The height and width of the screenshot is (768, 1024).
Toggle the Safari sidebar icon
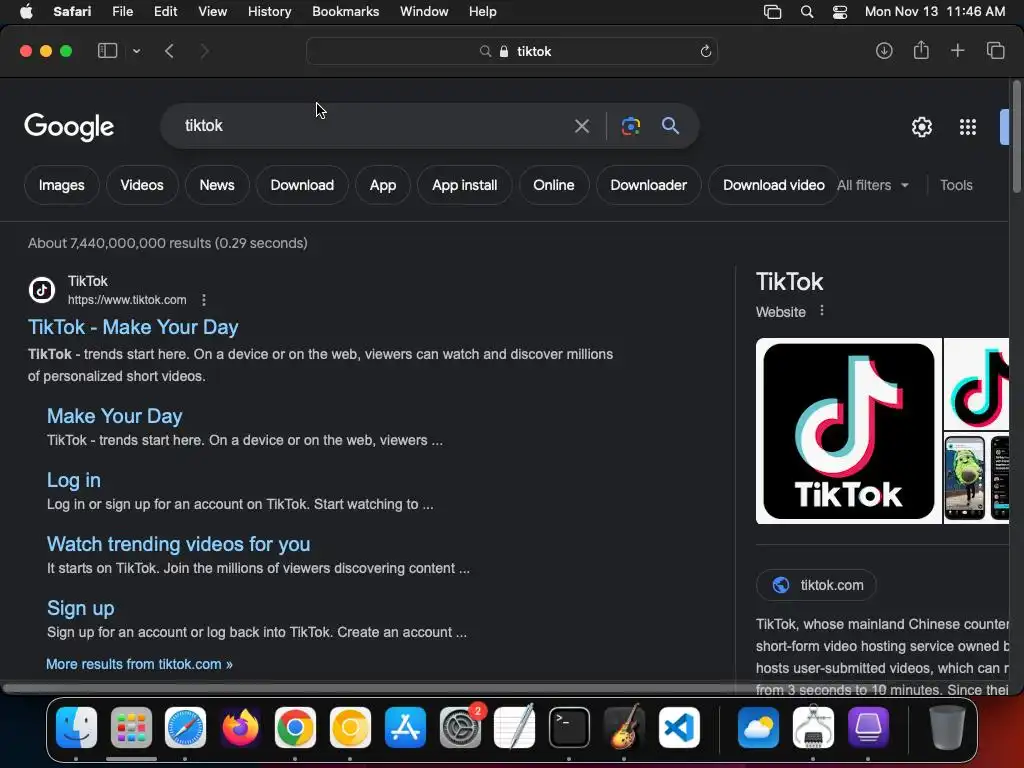107,51
